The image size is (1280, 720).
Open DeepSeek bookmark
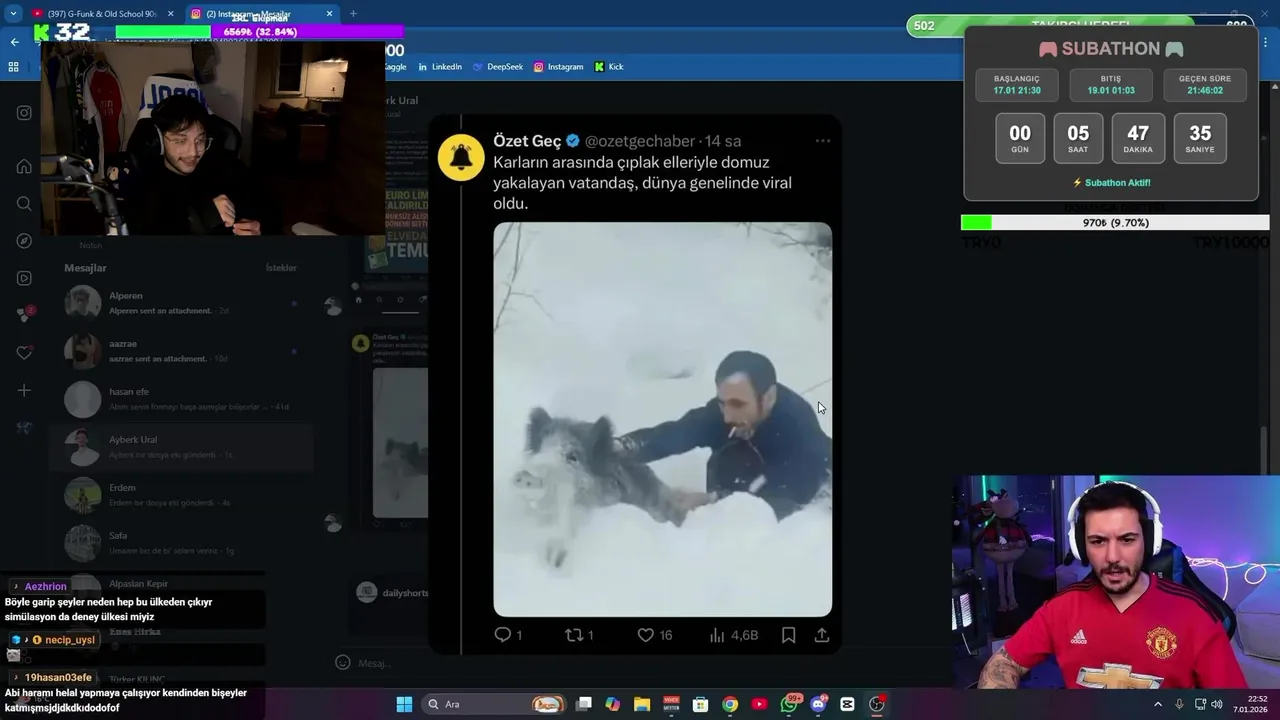click(497, 67)
